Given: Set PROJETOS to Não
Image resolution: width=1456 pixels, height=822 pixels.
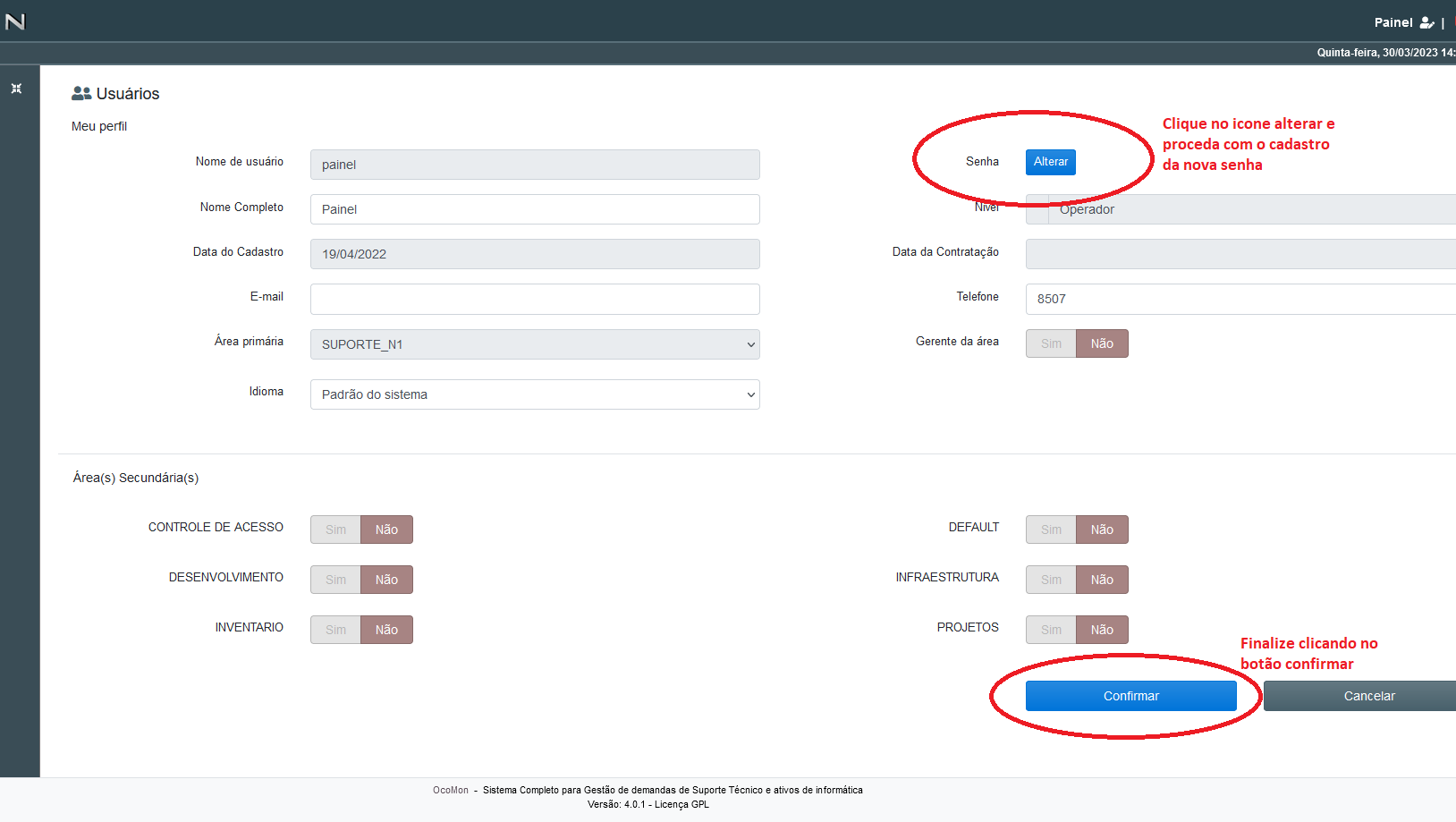Looking at the screenshot, I should [x=1102, y=630].
